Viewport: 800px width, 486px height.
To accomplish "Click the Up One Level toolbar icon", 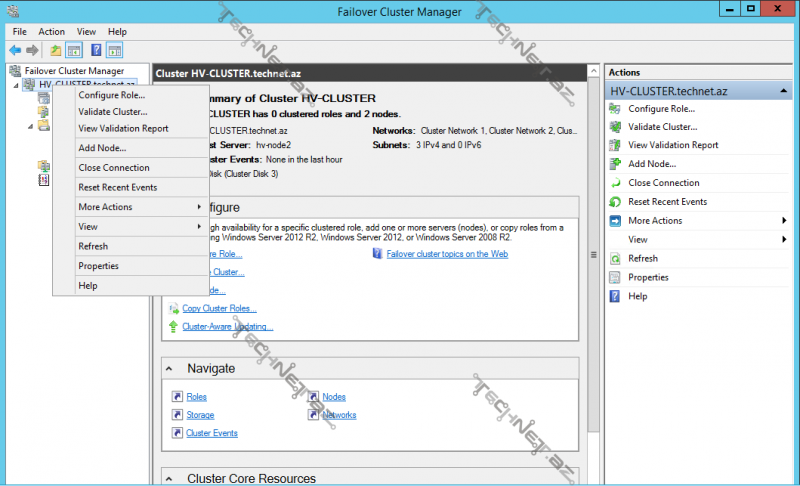I will (x=55, y=50).
